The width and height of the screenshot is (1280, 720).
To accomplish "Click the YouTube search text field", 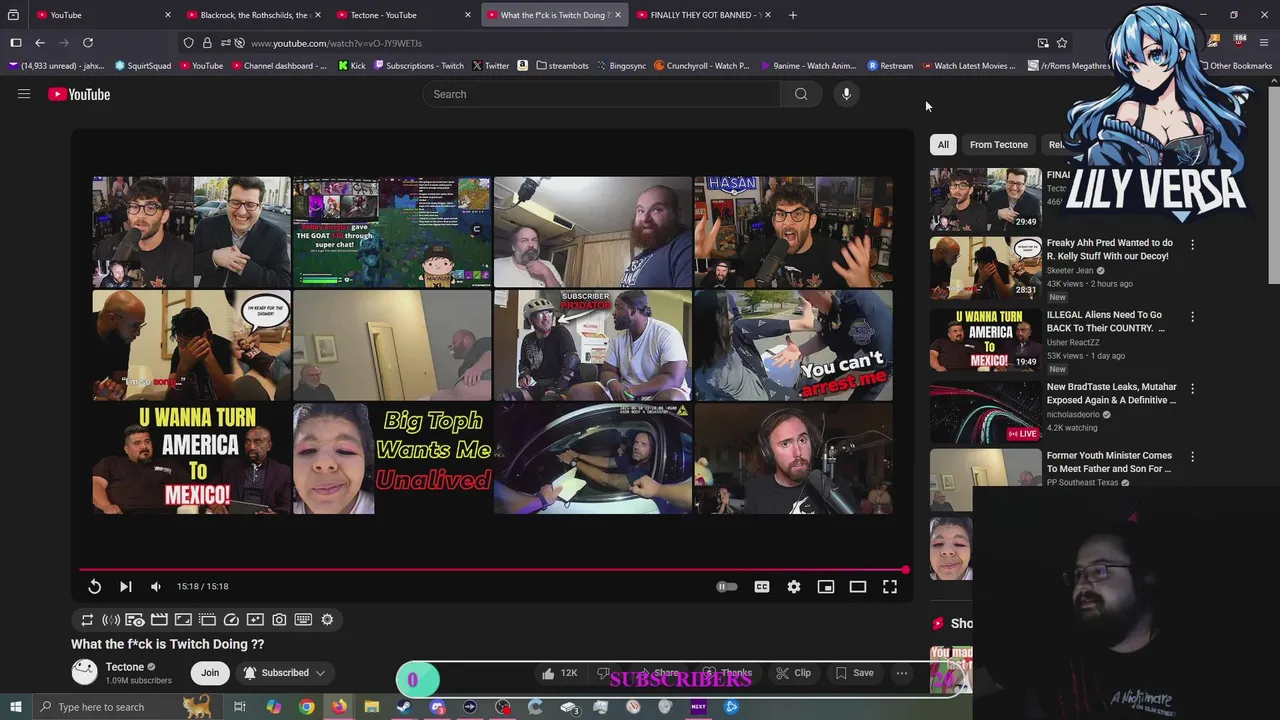I will click(602, 94).
